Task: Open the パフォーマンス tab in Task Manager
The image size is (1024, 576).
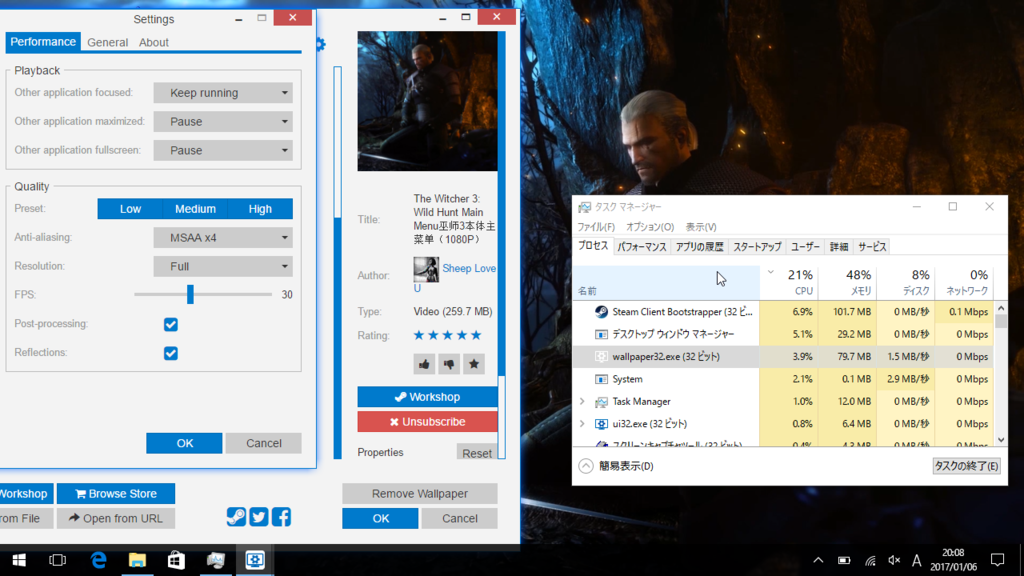Action: point(641,247)
